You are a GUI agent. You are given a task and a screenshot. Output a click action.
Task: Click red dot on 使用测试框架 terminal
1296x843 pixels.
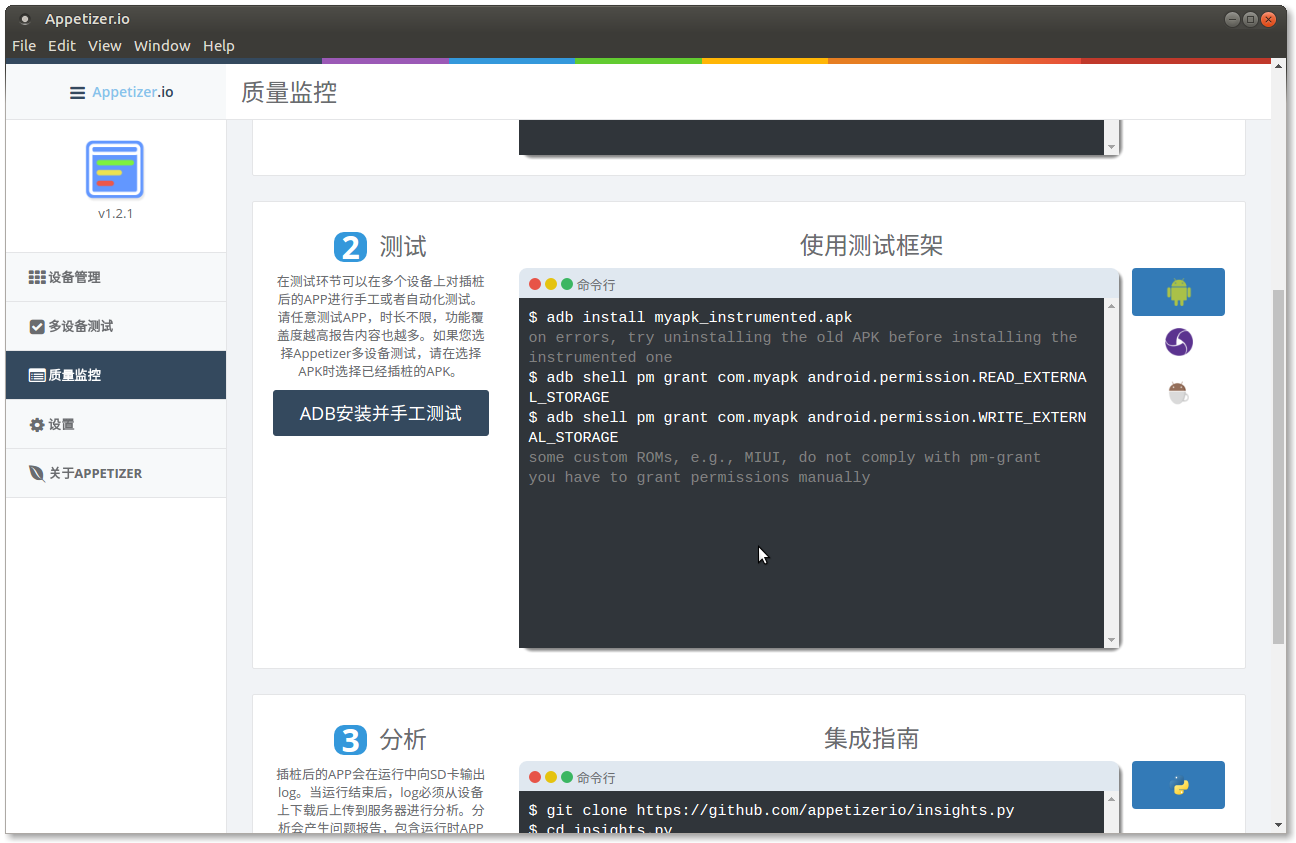535,284
